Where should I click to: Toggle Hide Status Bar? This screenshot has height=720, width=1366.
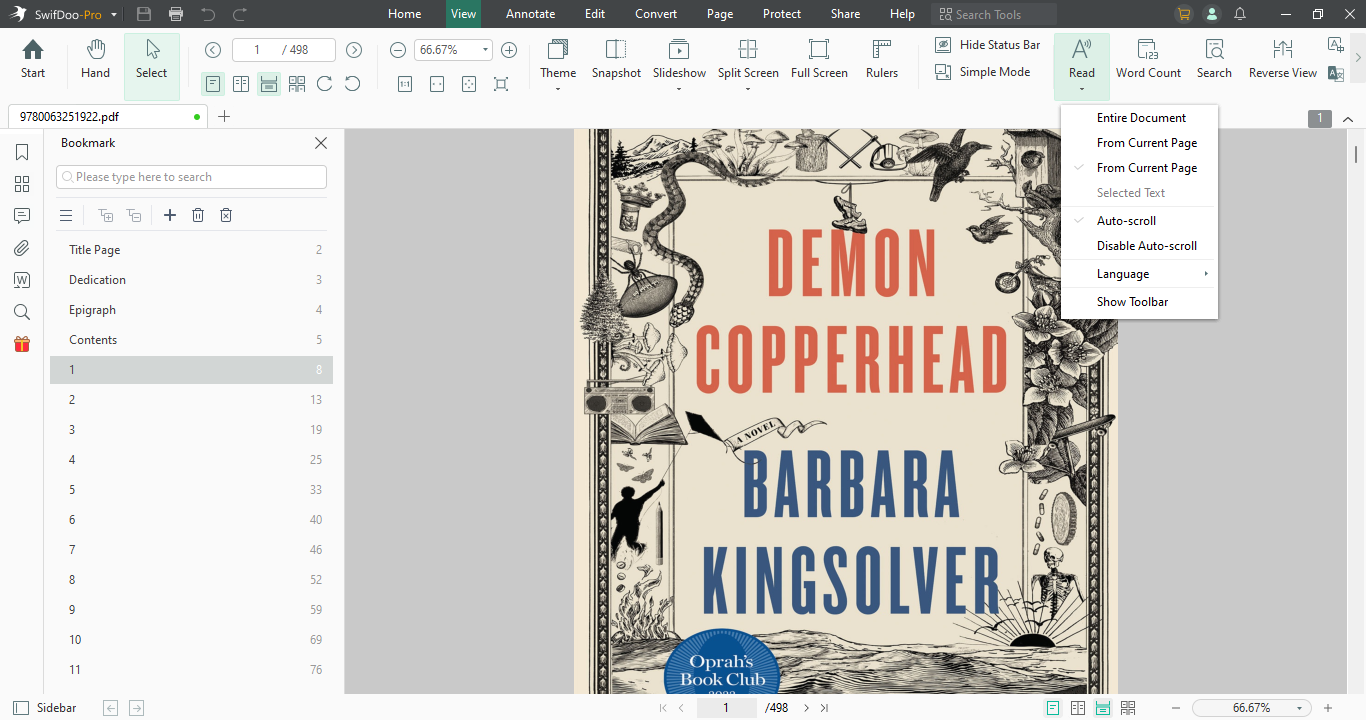coord(987,44)
